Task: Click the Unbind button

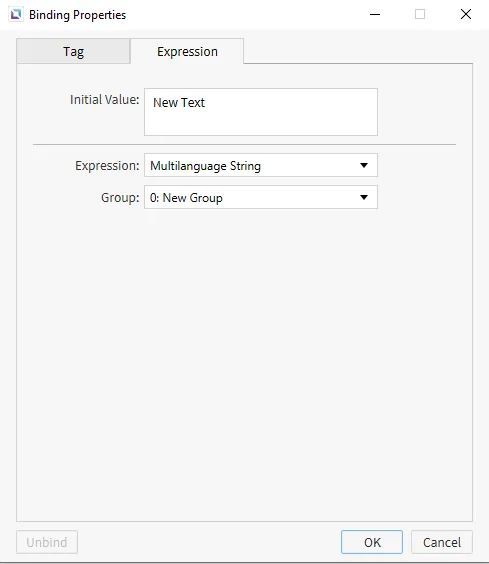Action: [47, 542]
